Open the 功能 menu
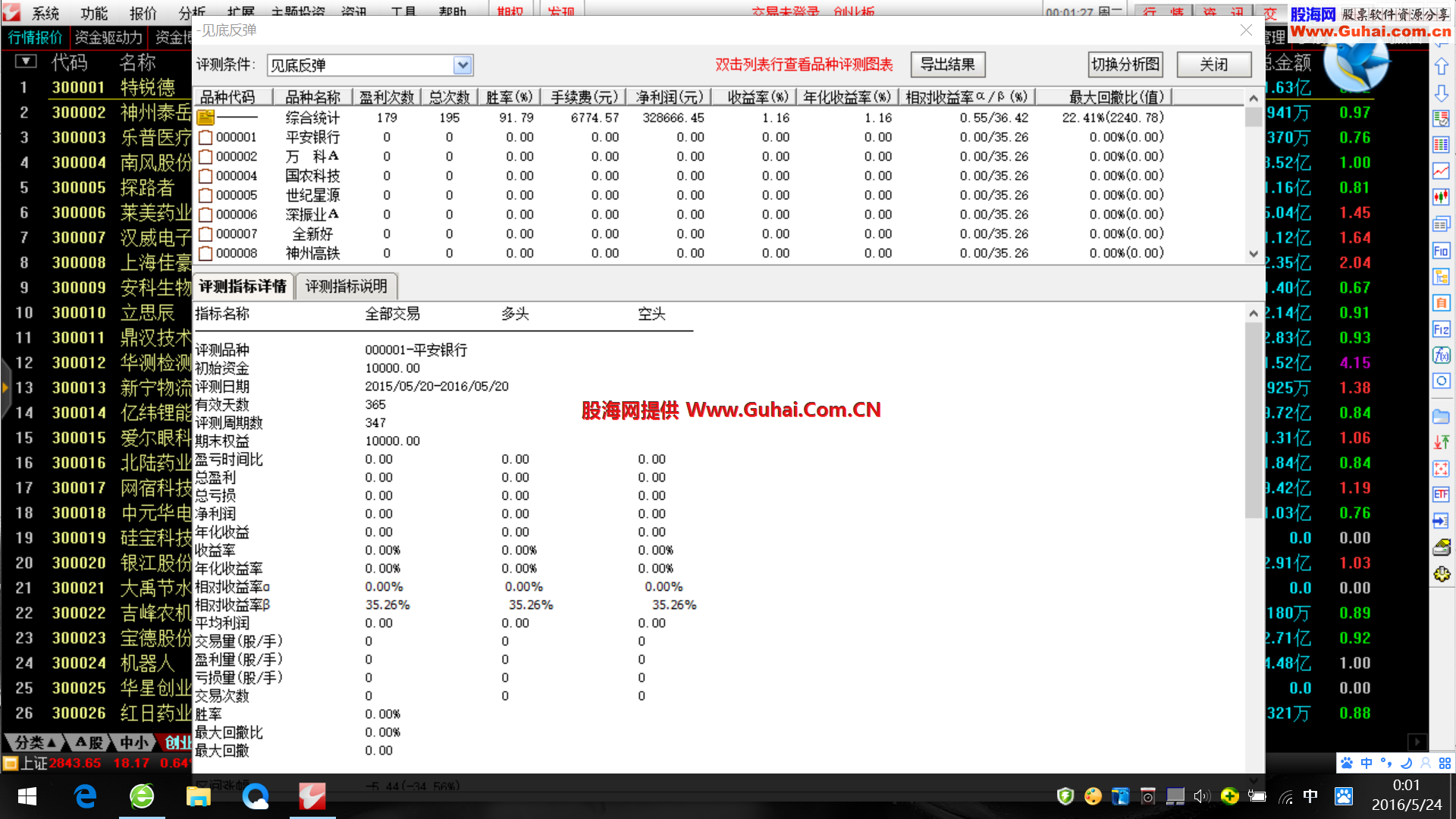This screenshot has width=1456, height=819. tap(94, 12)
